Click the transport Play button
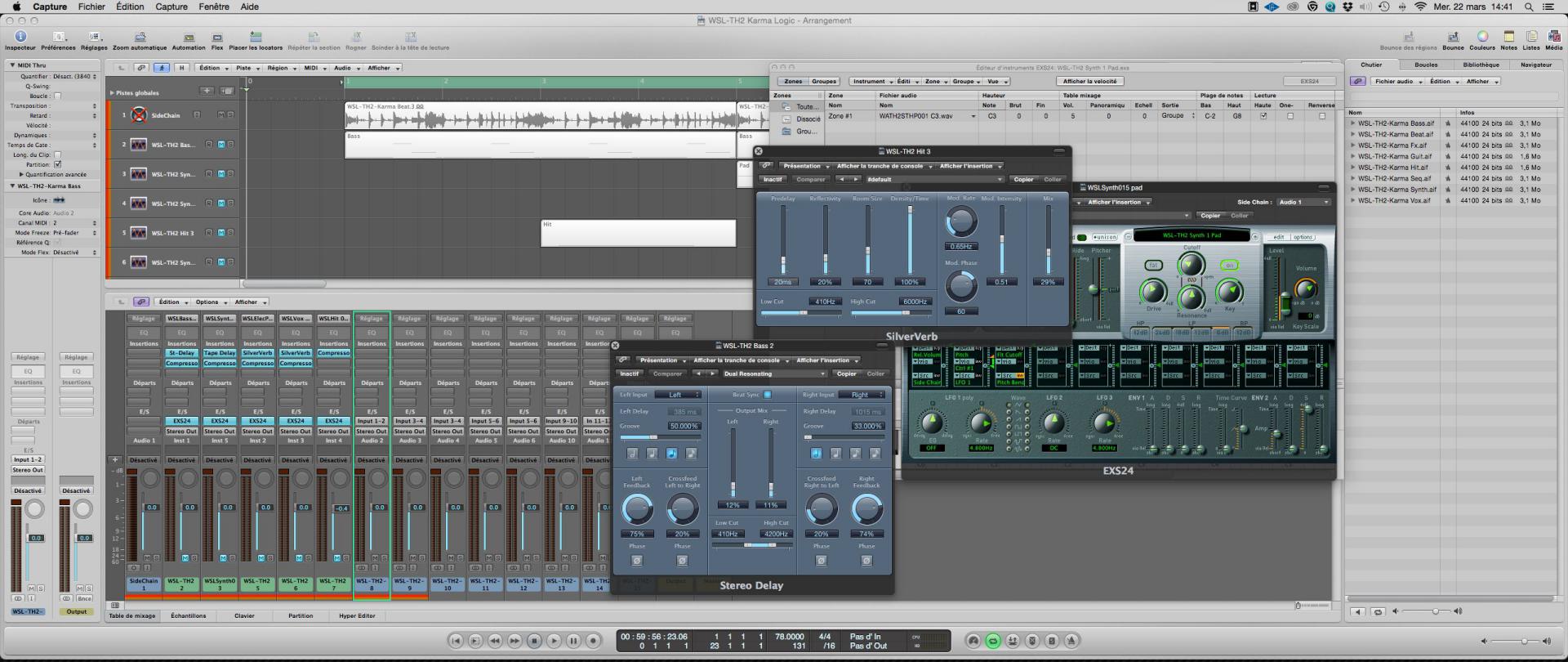This screenshot has width=1568, height=662. (554, 641)
